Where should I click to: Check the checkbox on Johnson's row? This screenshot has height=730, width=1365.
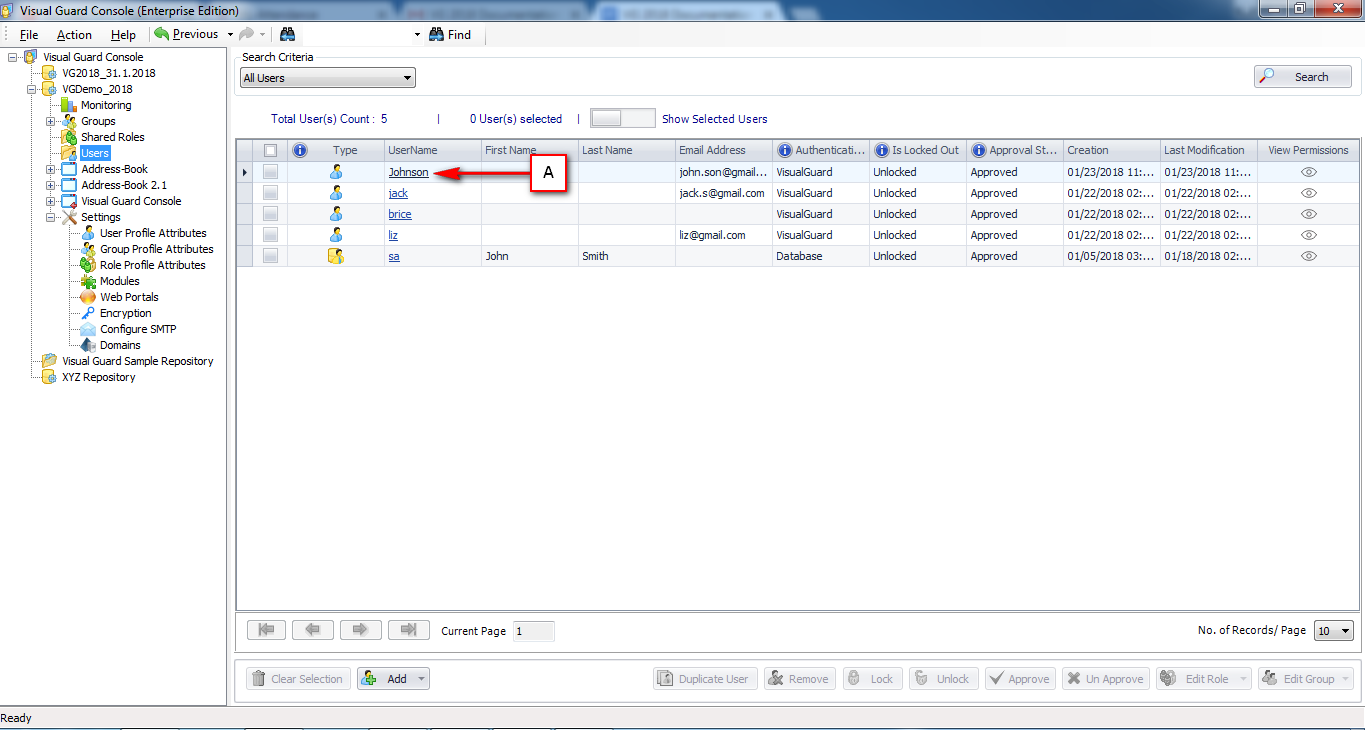pos(269,171)
